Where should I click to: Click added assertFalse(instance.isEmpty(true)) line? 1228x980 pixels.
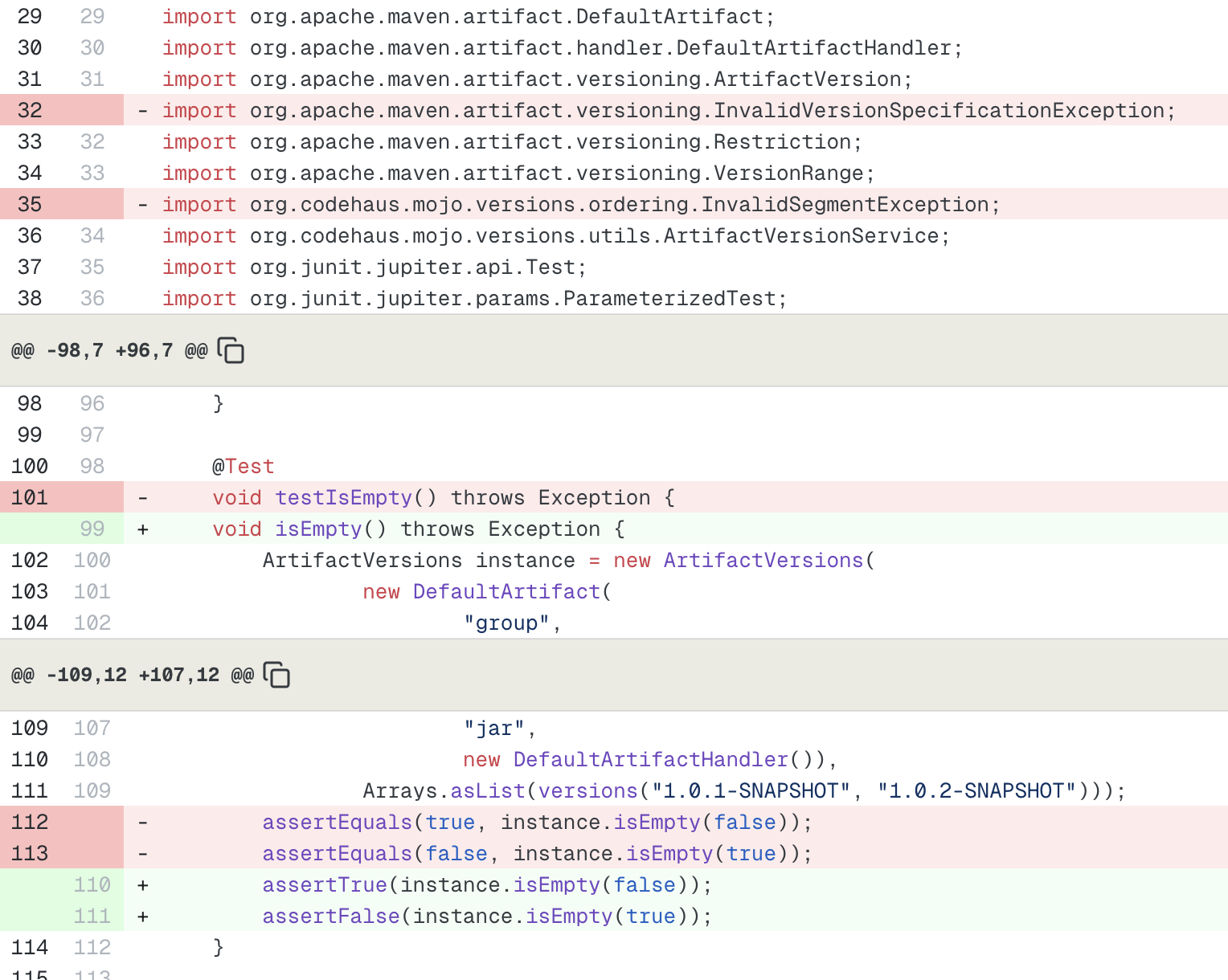coord(488,916)
